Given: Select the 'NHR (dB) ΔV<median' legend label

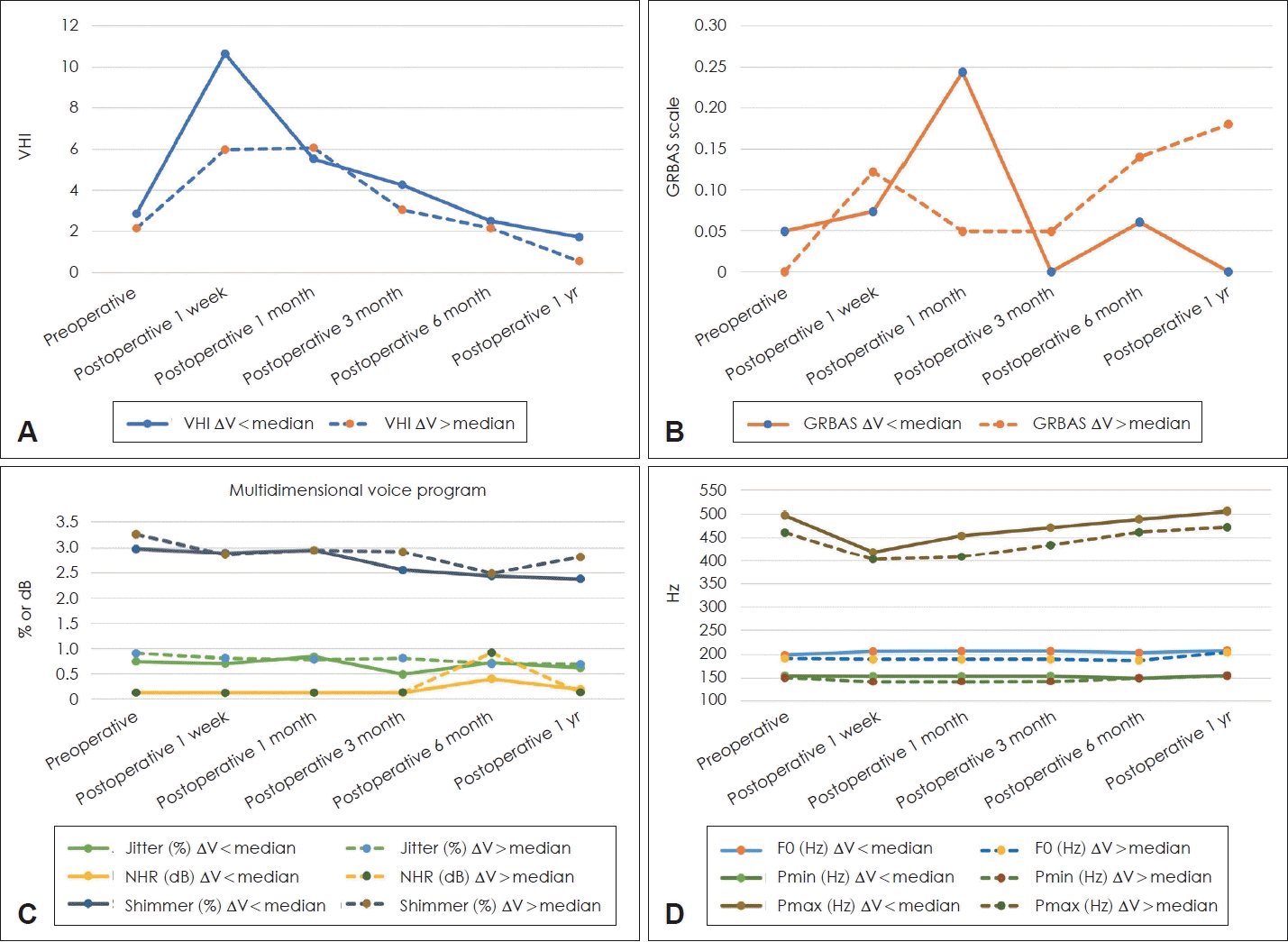Looking at the screenshot, I should [212, 876].
